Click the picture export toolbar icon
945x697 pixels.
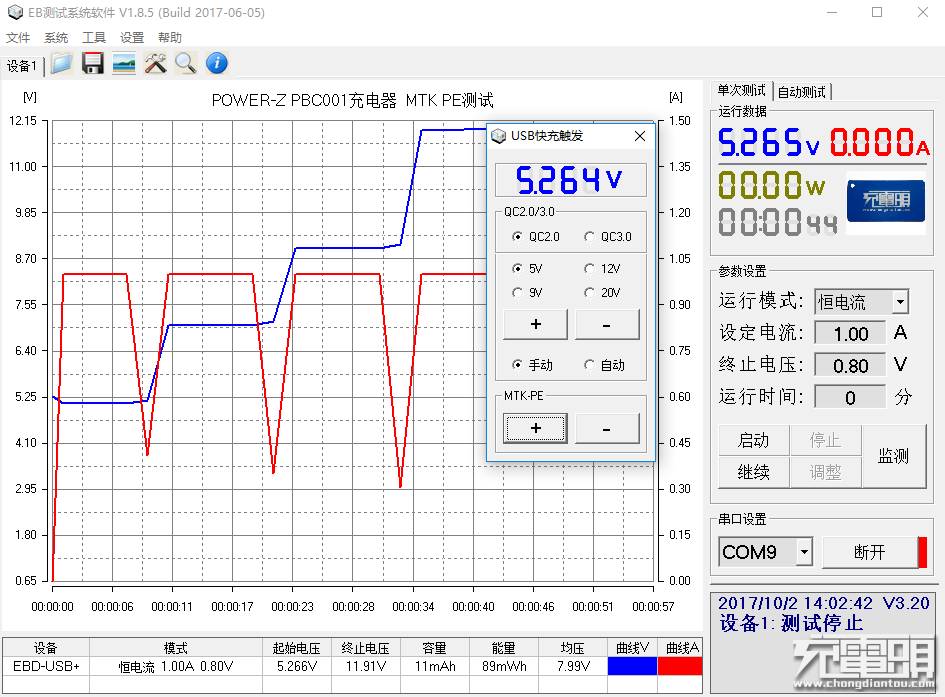click(x=124, y=63)
